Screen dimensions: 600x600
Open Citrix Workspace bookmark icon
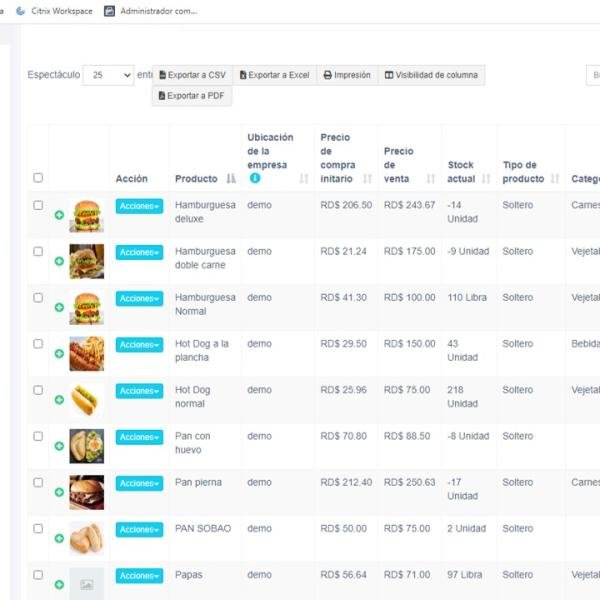(20, 11)
